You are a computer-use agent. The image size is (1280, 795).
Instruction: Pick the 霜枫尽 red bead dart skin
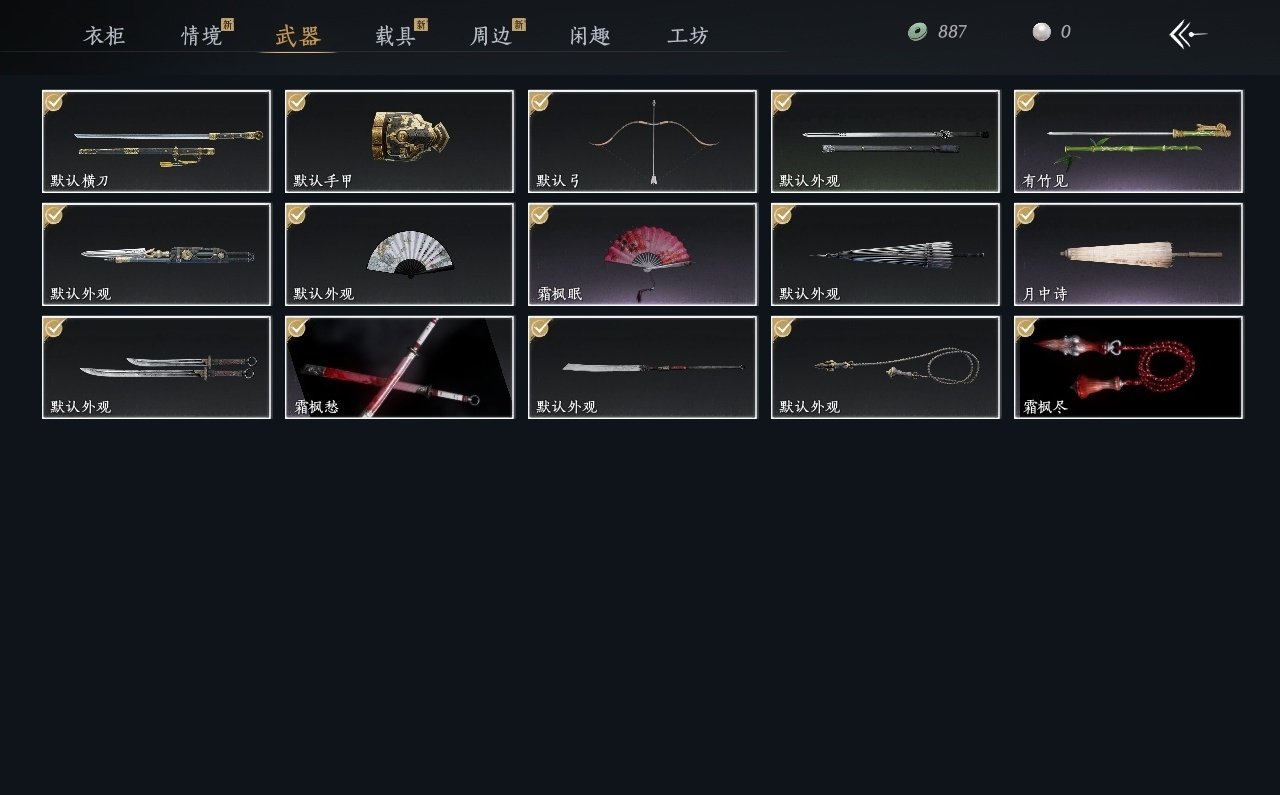click(1128, 367)
